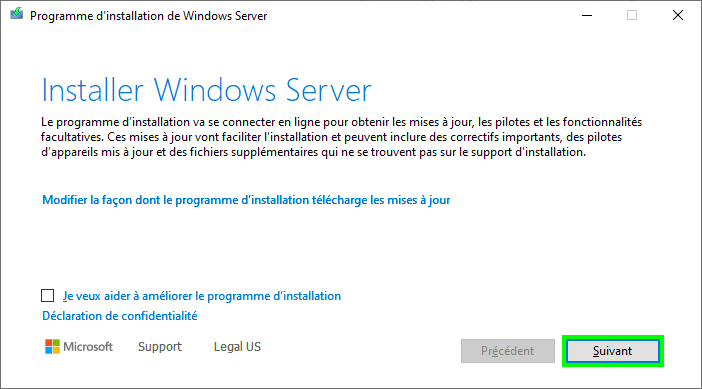The width and height of the screenshot is (702, 389).
Task: Click the "Installer Windows Server" heading
Action: coord(206,90)
